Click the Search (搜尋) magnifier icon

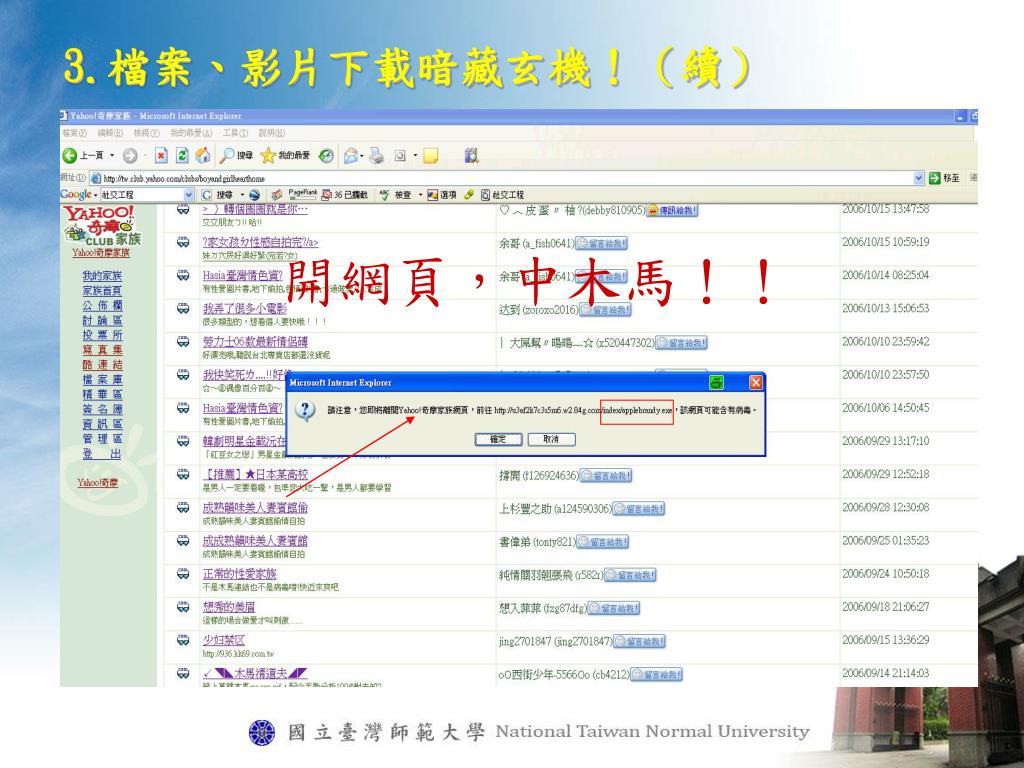(227, 155)
